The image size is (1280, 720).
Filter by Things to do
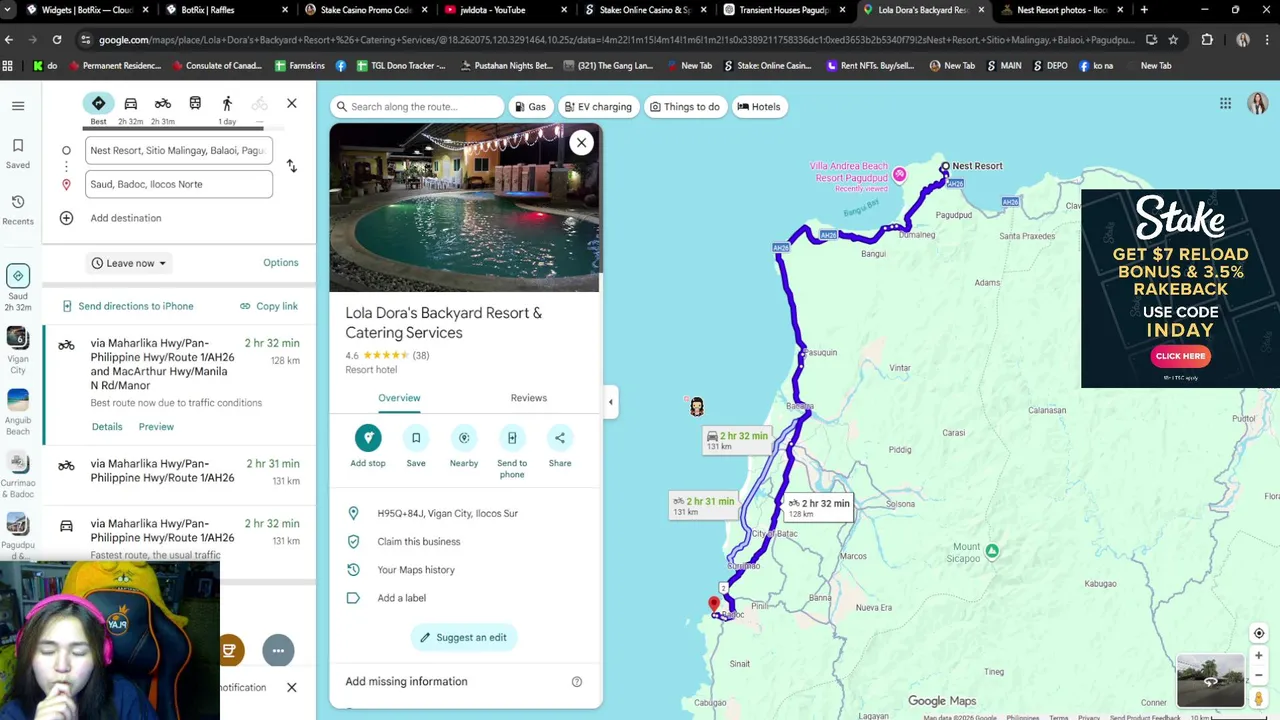click(685, 107)
